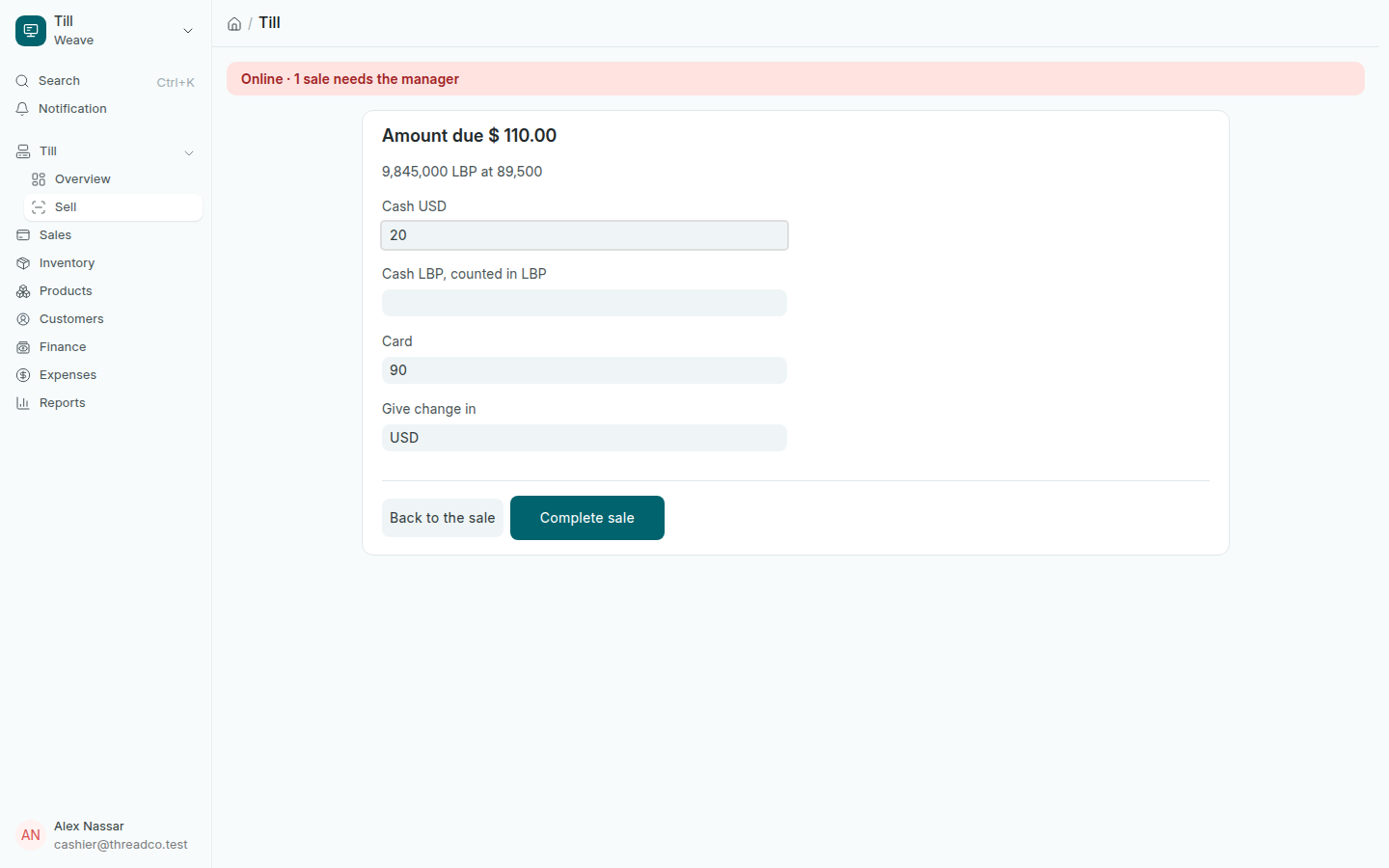1389x868 pixels.
Task: Click the Search magnifier icon
Action: point(22,81)
